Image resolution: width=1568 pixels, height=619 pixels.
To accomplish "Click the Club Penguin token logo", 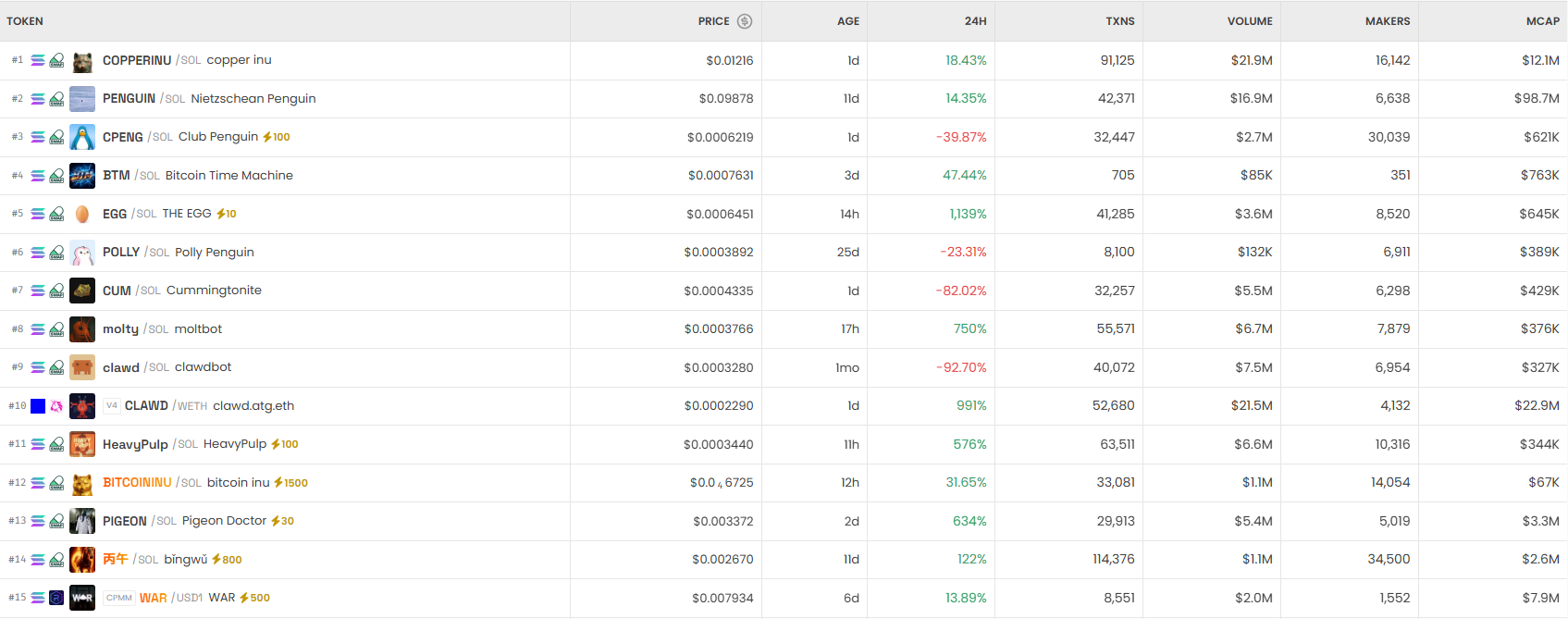I will coord(82,137).
